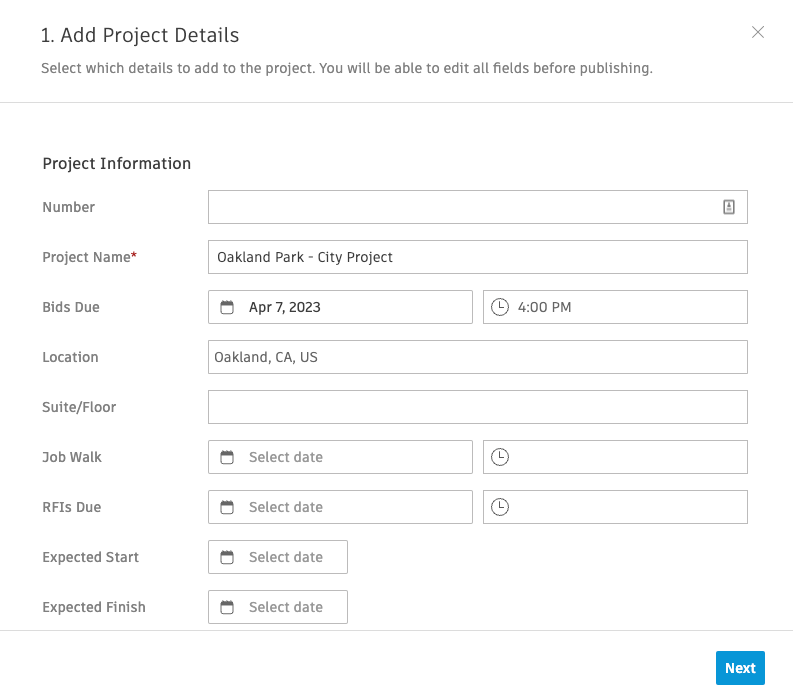The image size is (793, 699).
Task: Click the contact card icon in Number field
Action: (729, 207)
